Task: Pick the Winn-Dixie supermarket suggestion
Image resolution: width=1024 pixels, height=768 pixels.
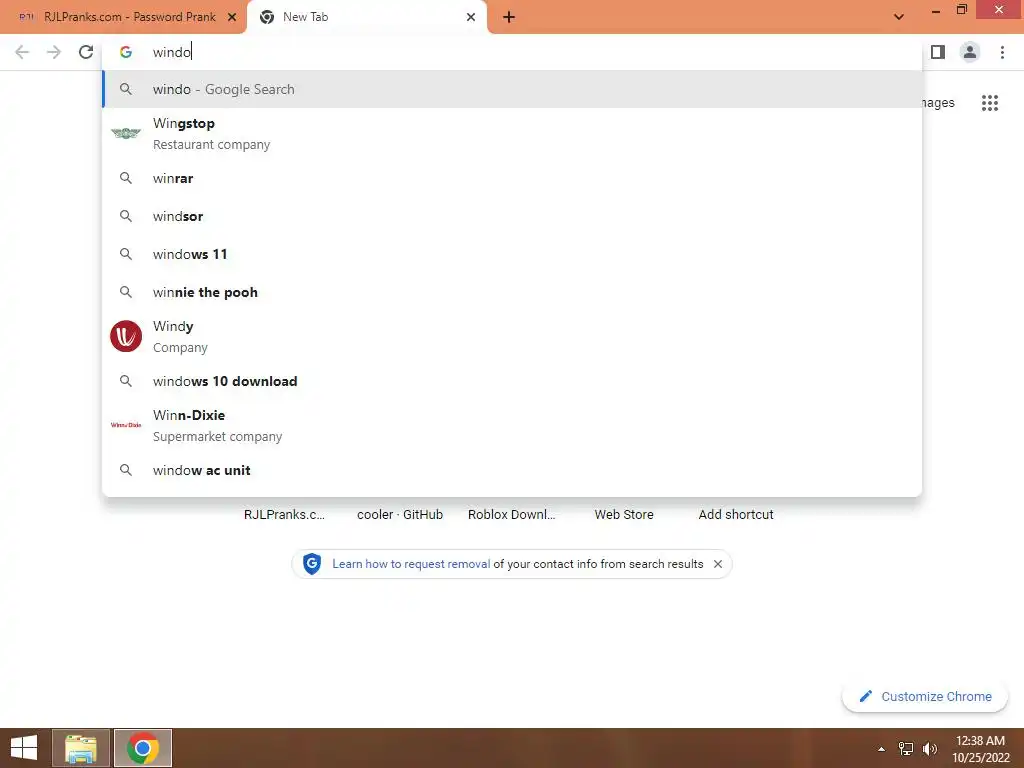Action: coord(512,425)
